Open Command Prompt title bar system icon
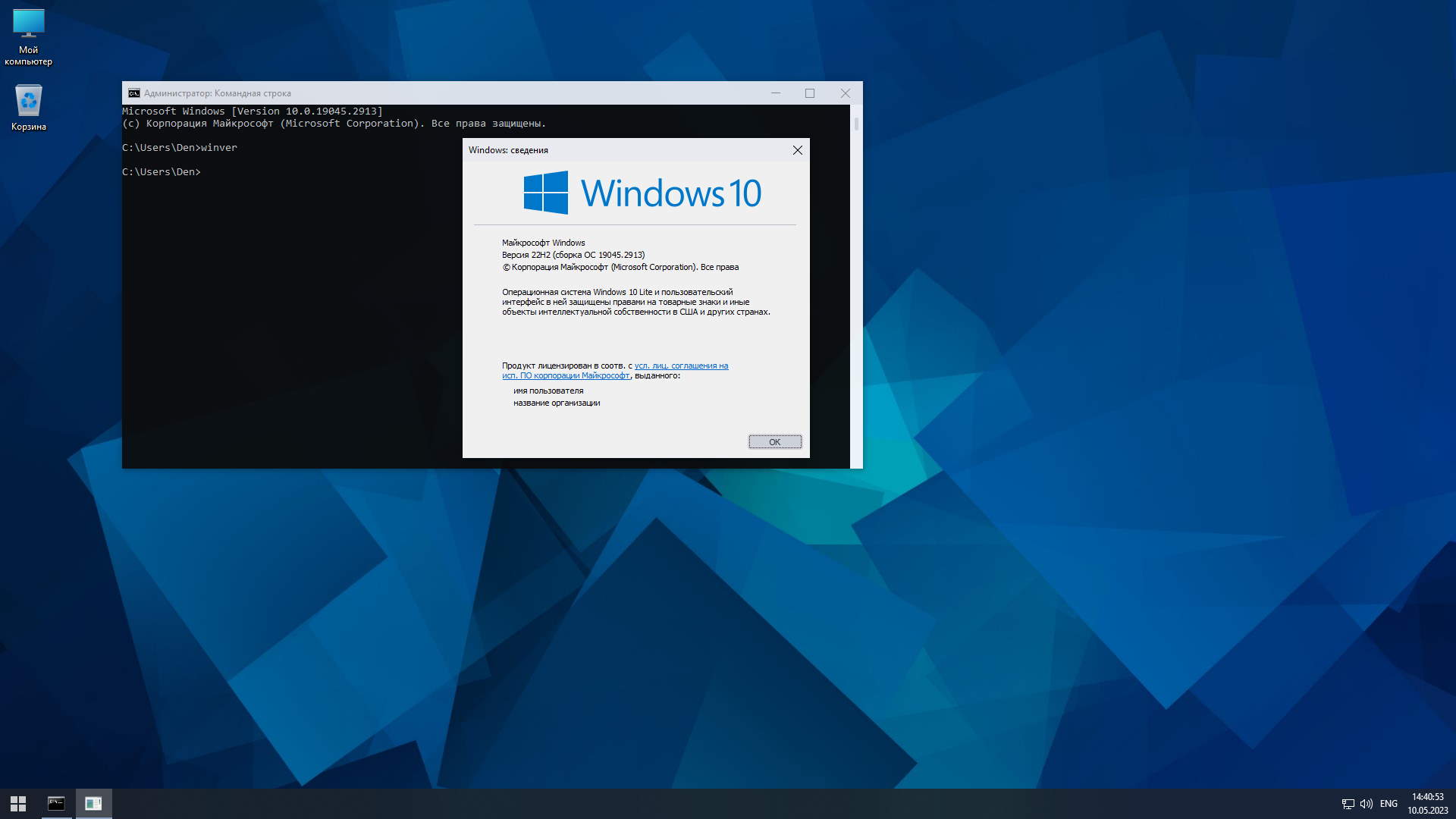The image size is (1456, 819). click(133, 93)
